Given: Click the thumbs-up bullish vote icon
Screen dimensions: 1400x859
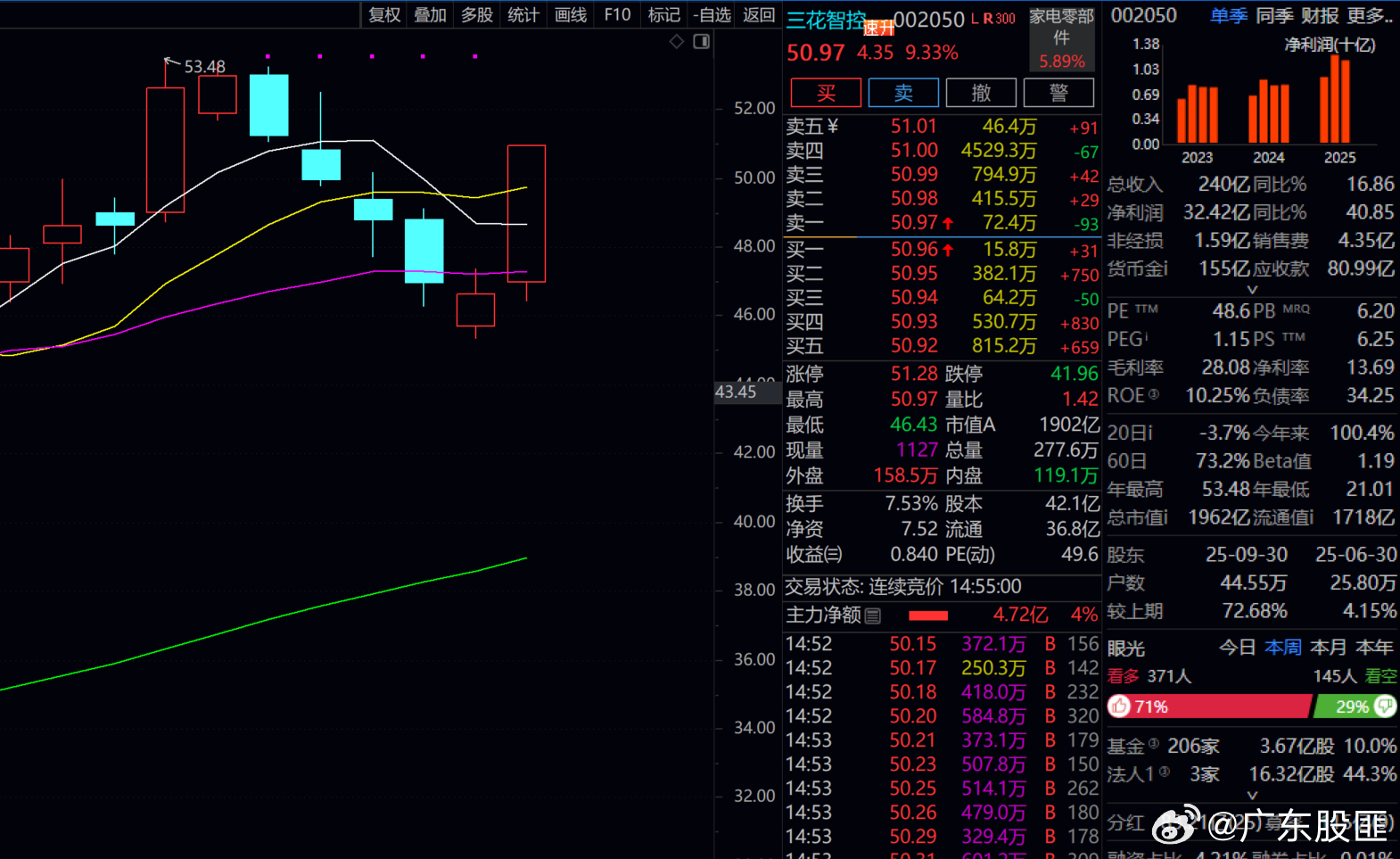Looking at the screenshot, I should [1120, 706].
